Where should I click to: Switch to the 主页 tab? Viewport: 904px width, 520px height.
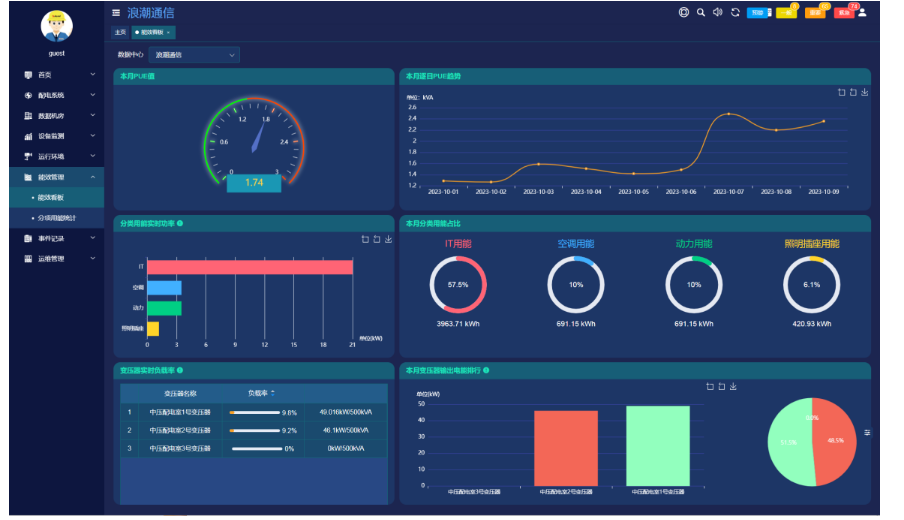[x=120, y=32]
